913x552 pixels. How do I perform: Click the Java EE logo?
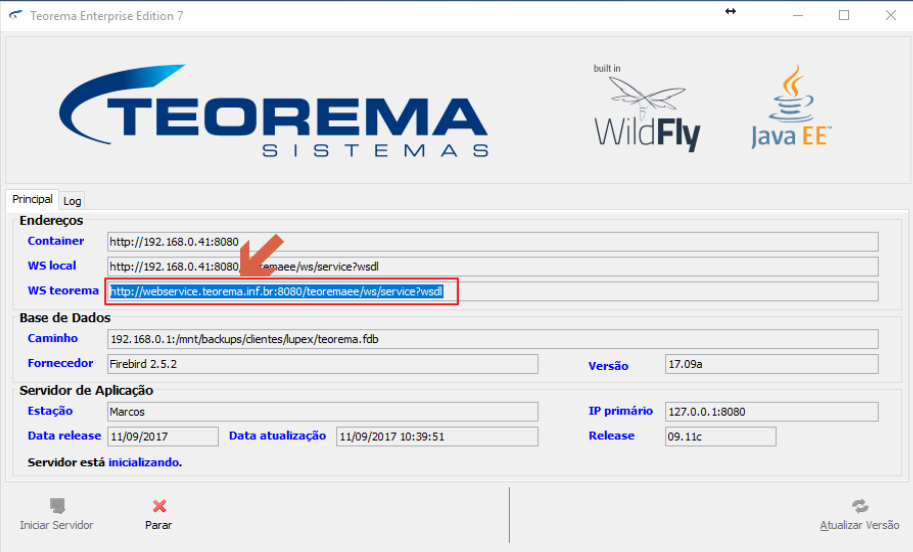point(791,106)
